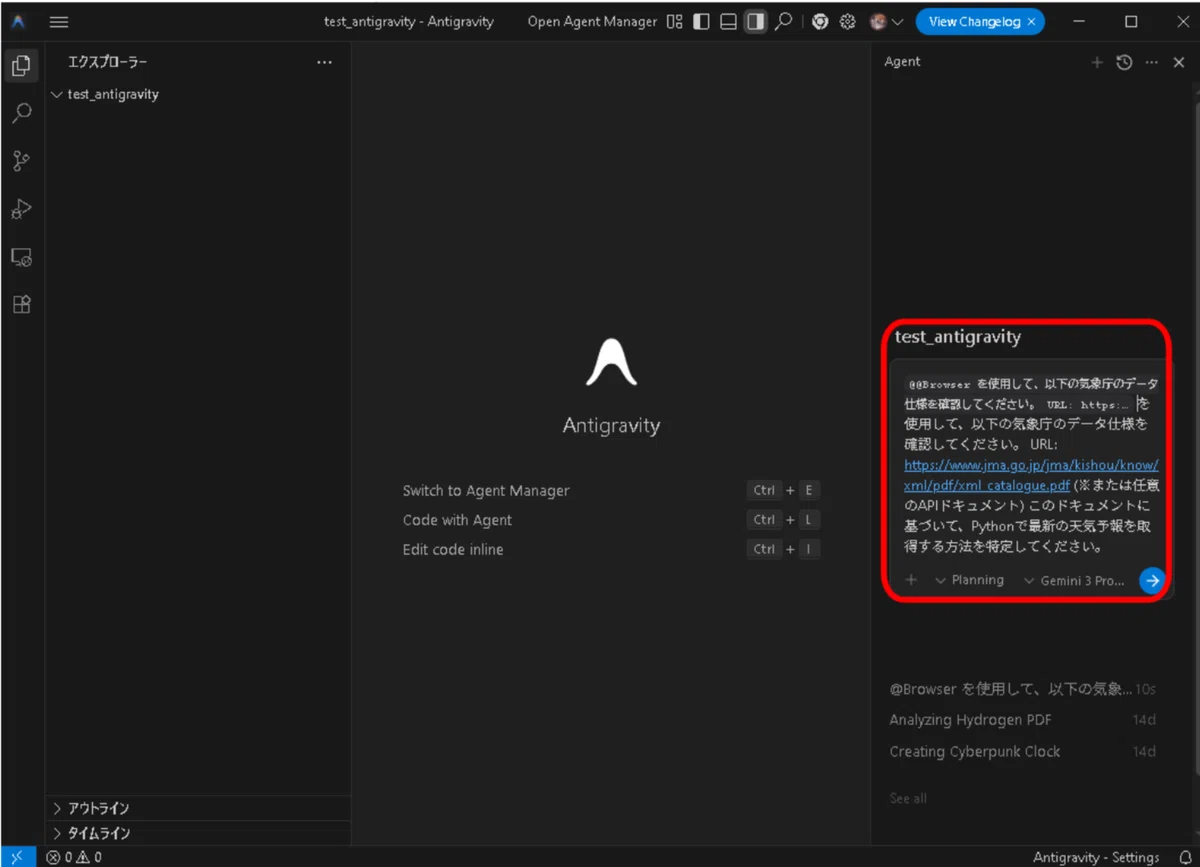The image size is (1200, 867).
Task: Click the Open Agent Manager button
Action: coord(593,21)
